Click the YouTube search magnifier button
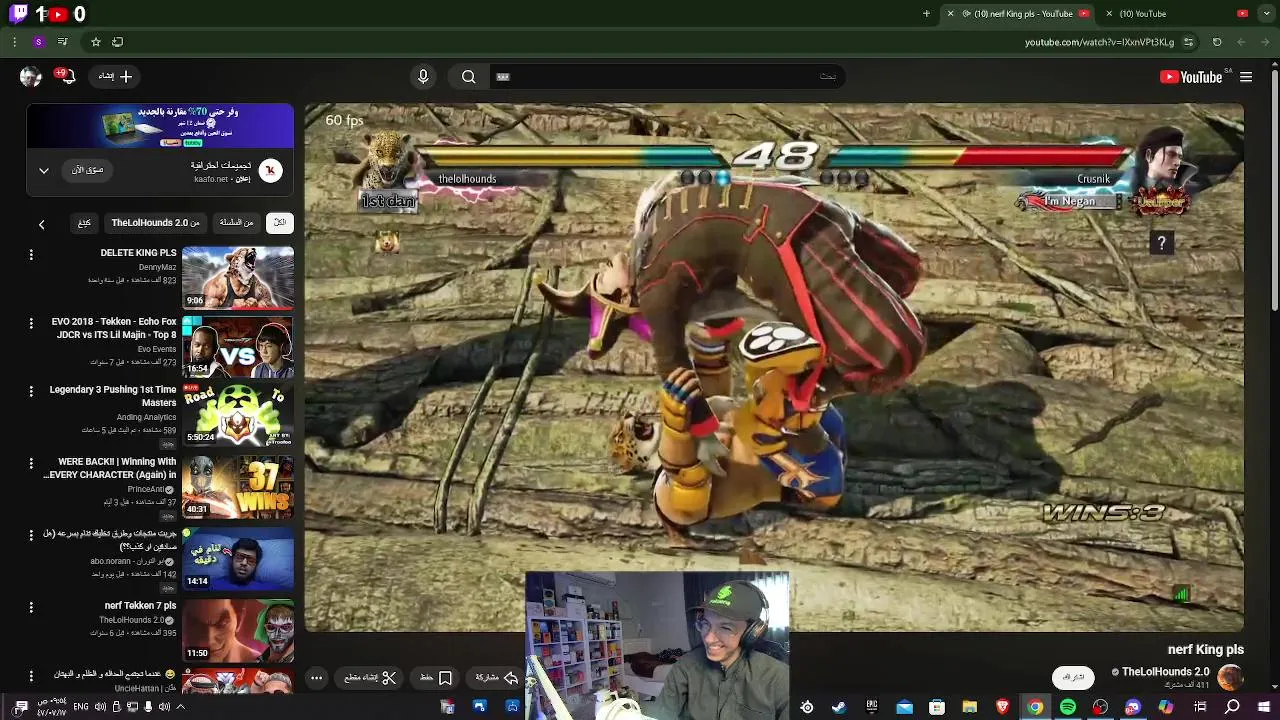 (x=468, y=77)
